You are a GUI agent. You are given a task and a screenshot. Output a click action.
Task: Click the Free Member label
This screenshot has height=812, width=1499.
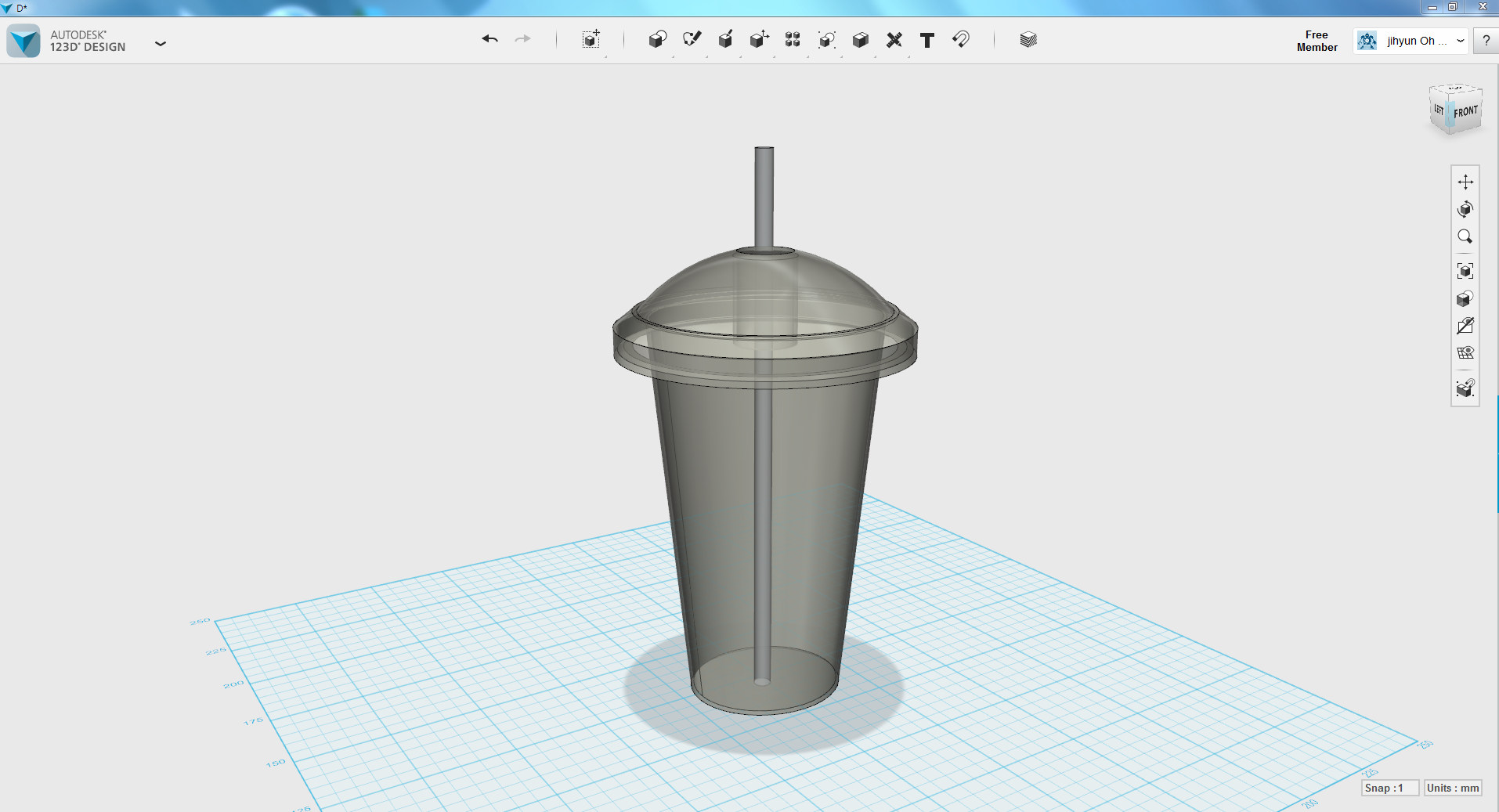tap(1317, 41)
